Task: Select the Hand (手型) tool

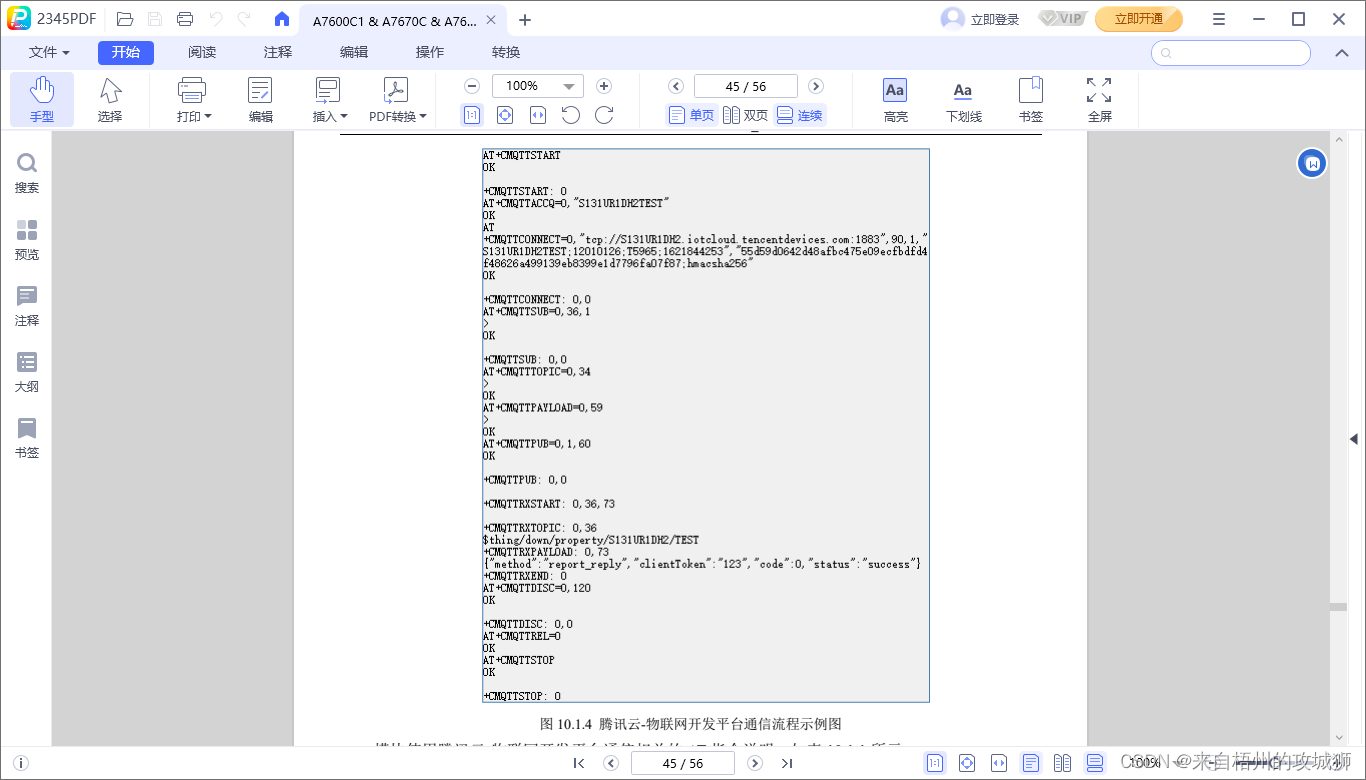Action: 42,100
